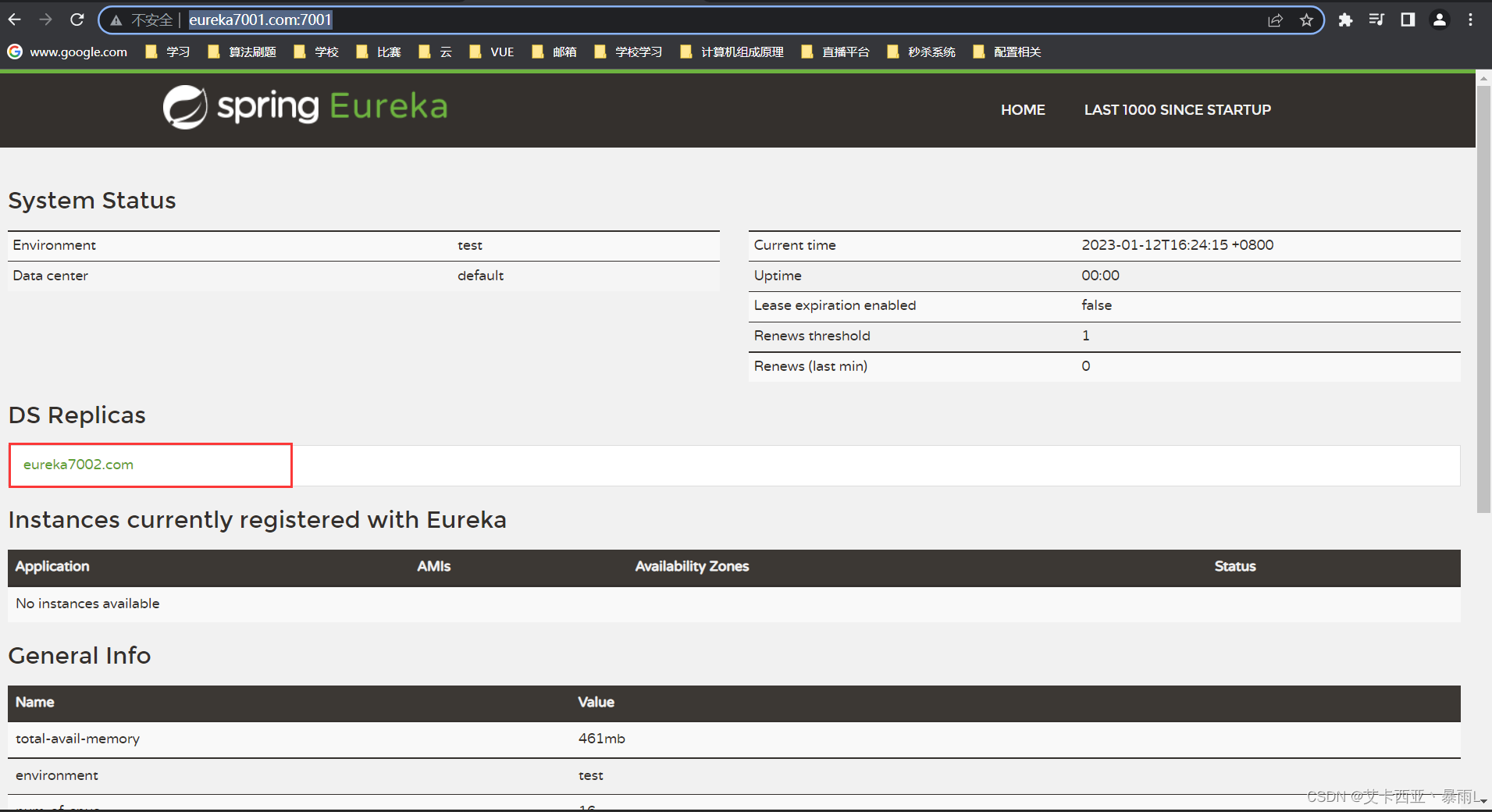Image resolution: width=1492 pixels, height=812 pixels.
Task: Click Lease expiration enabled row label
Action: [x=835, y=305]
